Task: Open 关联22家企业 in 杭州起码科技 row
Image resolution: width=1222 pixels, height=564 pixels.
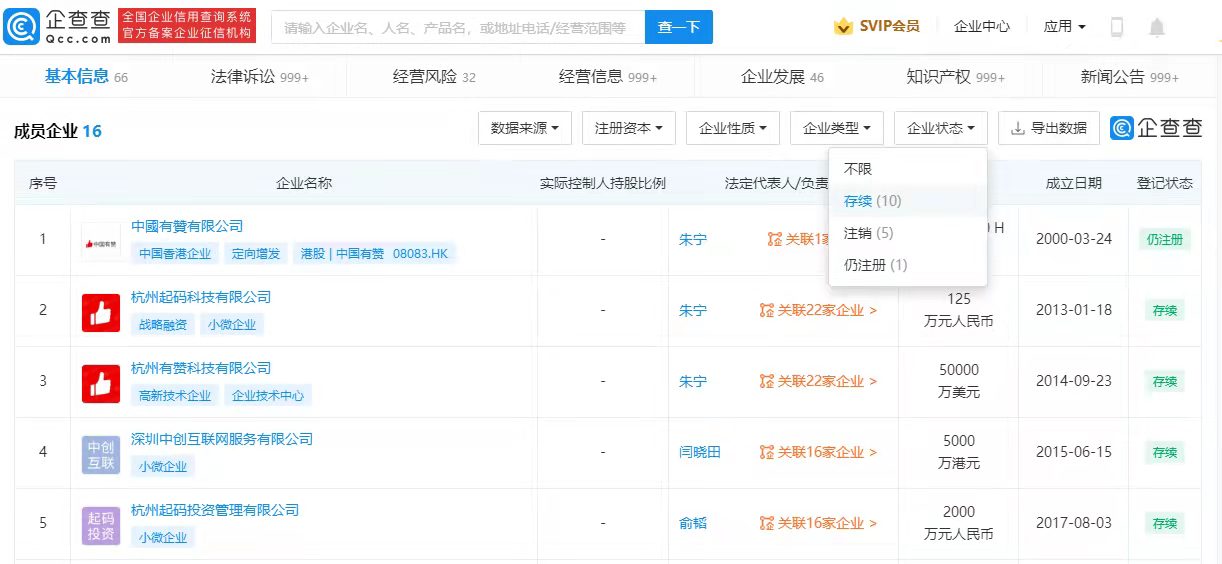Action: (818, 310)
